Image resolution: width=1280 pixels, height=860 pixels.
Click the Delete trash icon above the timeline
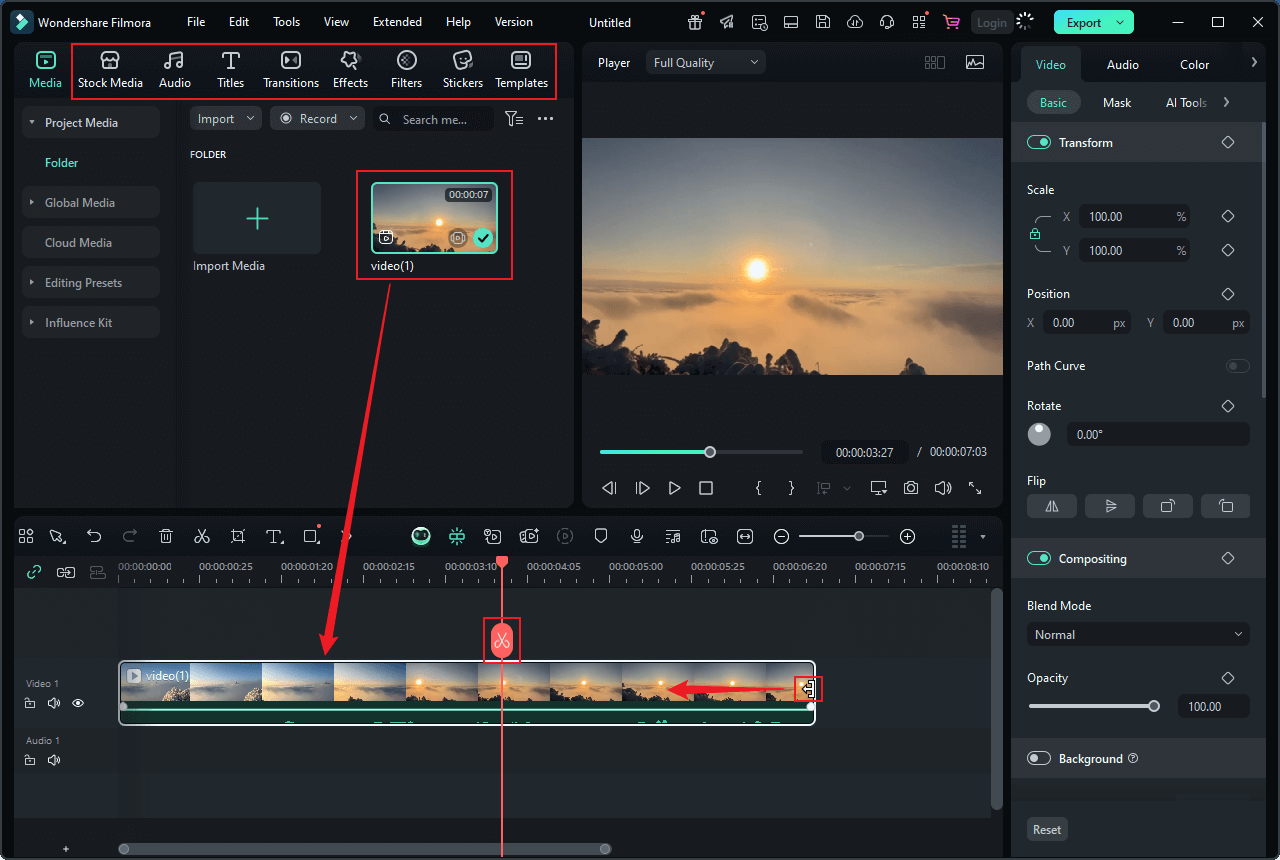166,536
